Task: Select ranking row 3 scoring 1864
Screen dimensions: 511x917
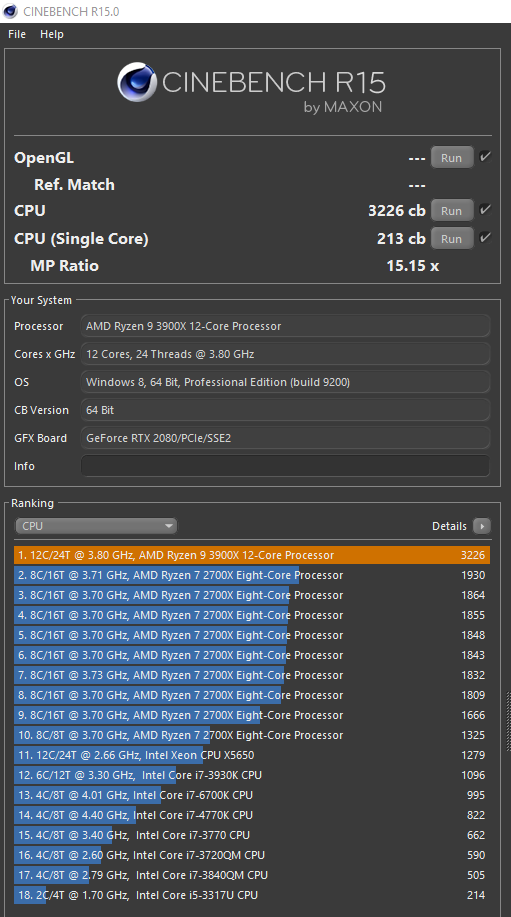Action: click(x=252, y=595)
